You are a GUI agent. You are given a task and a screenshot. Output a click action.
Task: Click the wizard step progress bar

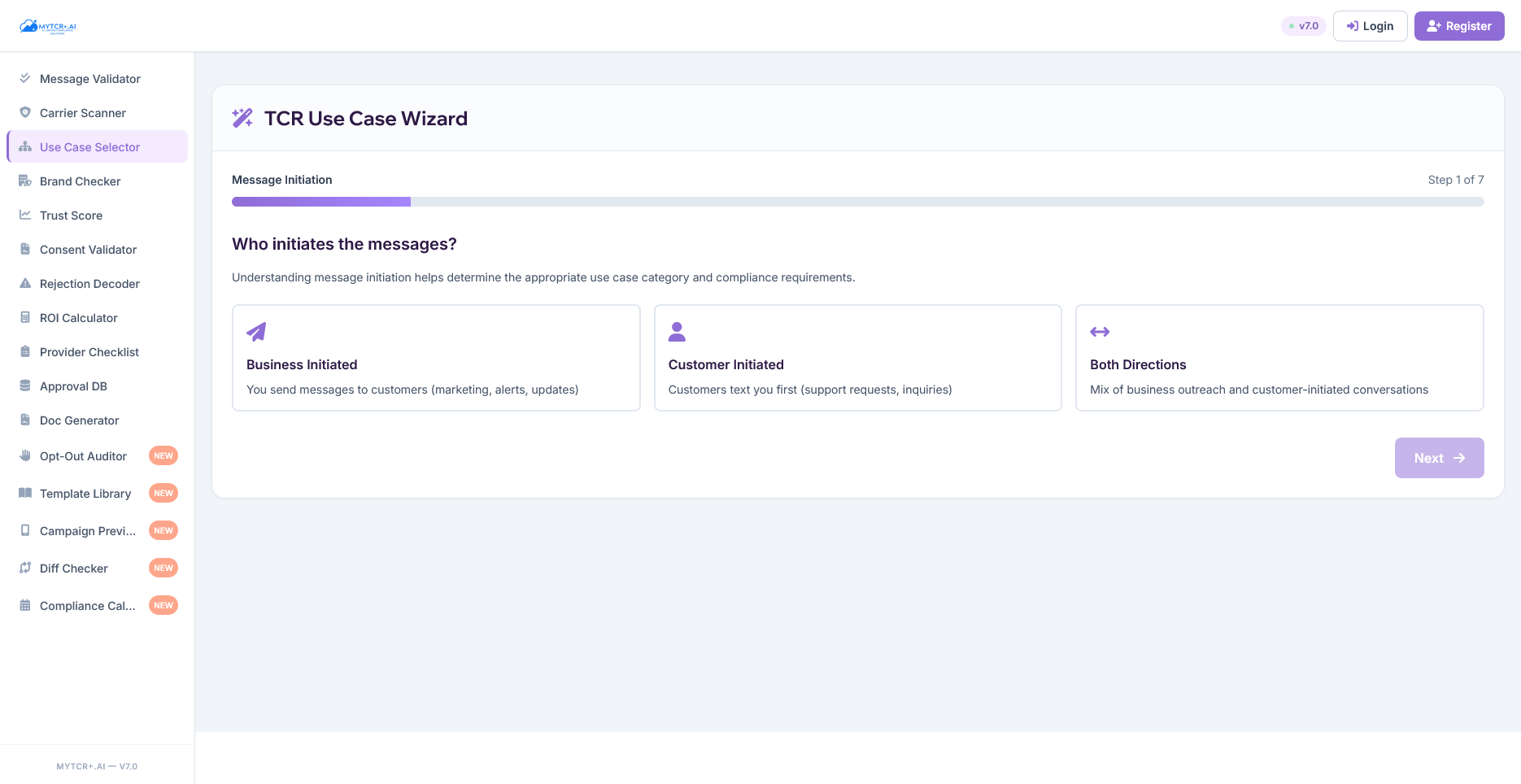tap(857, 202)
